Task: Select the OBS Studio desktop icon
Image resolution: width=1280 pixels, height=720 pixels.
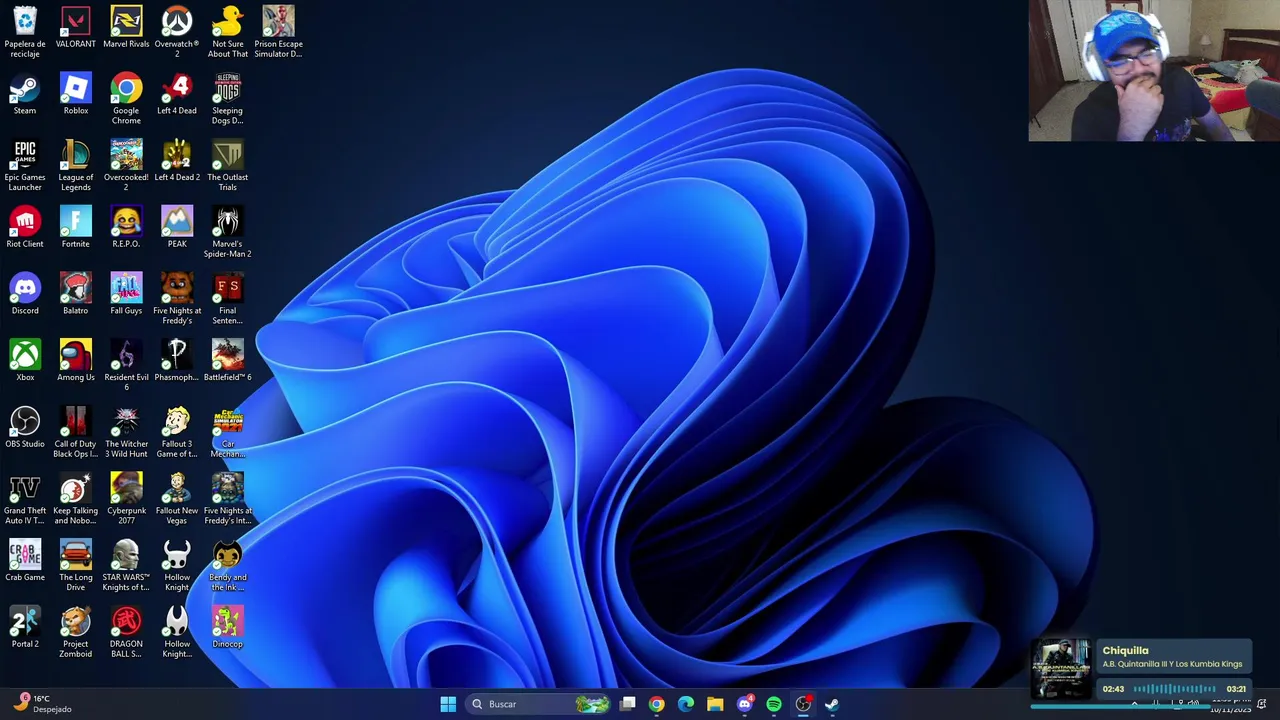Action: coord(25,427)
